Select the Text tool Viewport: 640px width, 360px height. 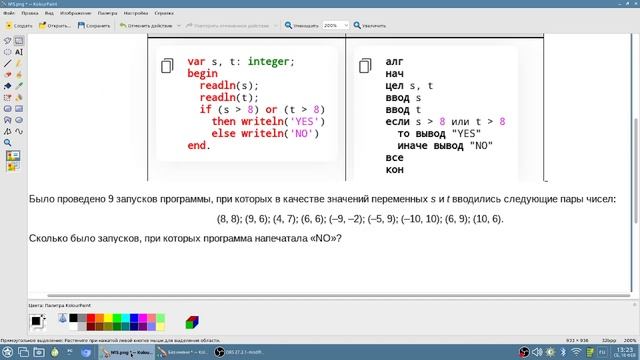point(19,52)
